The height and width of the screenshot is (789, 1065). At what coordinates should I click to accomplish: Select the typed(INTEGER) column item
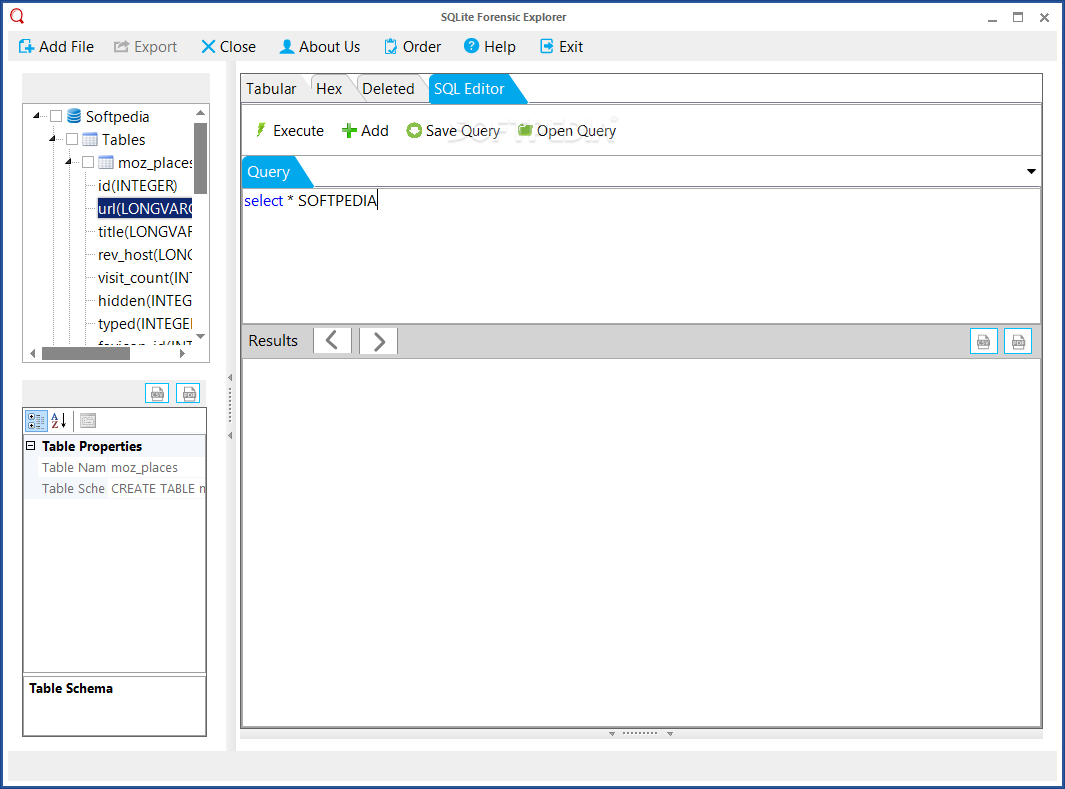click(x=145, y=324)
